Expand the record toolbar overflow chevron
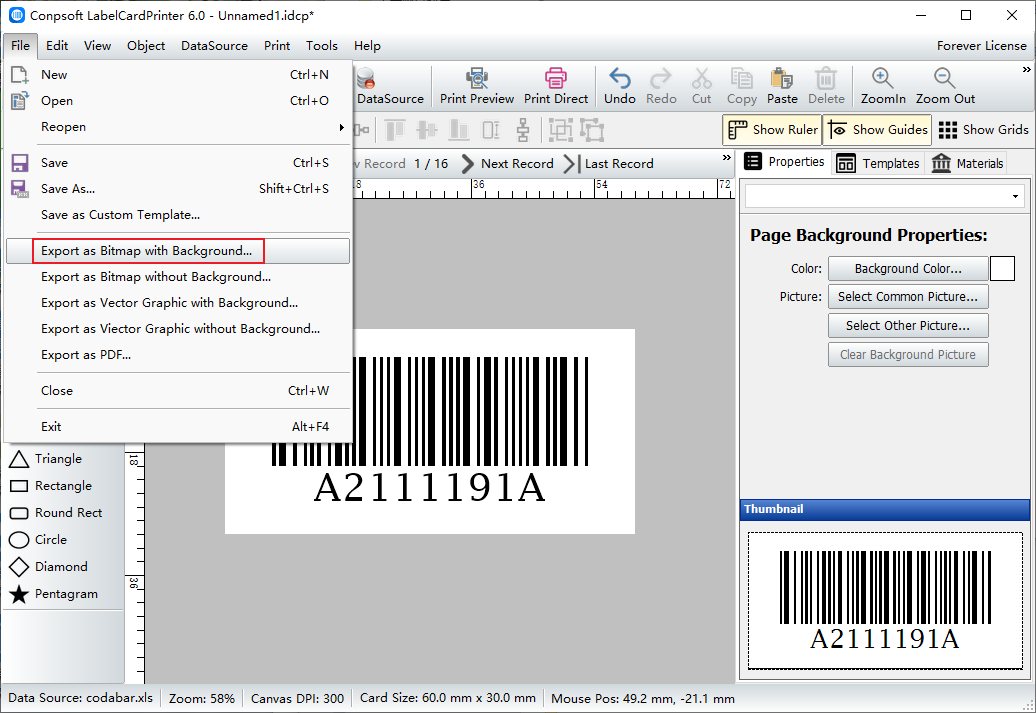Screen dimensions: 1036x713 tap(727, 158)
